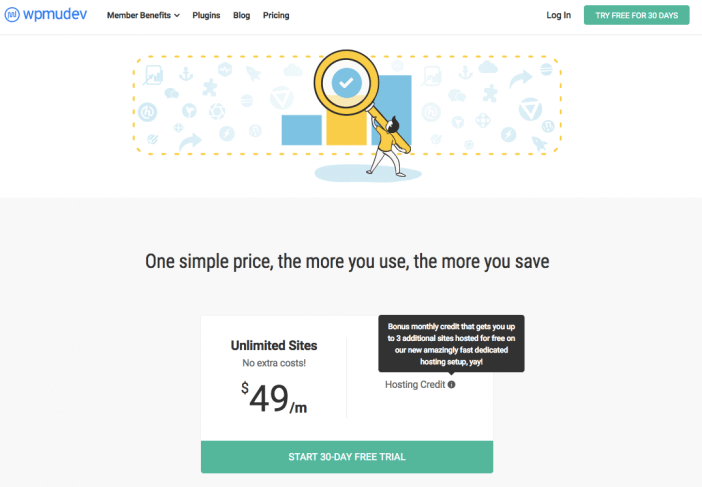Click the lightning bolt icon on right
The image size is (702, 487).
(x=508, y=134)
